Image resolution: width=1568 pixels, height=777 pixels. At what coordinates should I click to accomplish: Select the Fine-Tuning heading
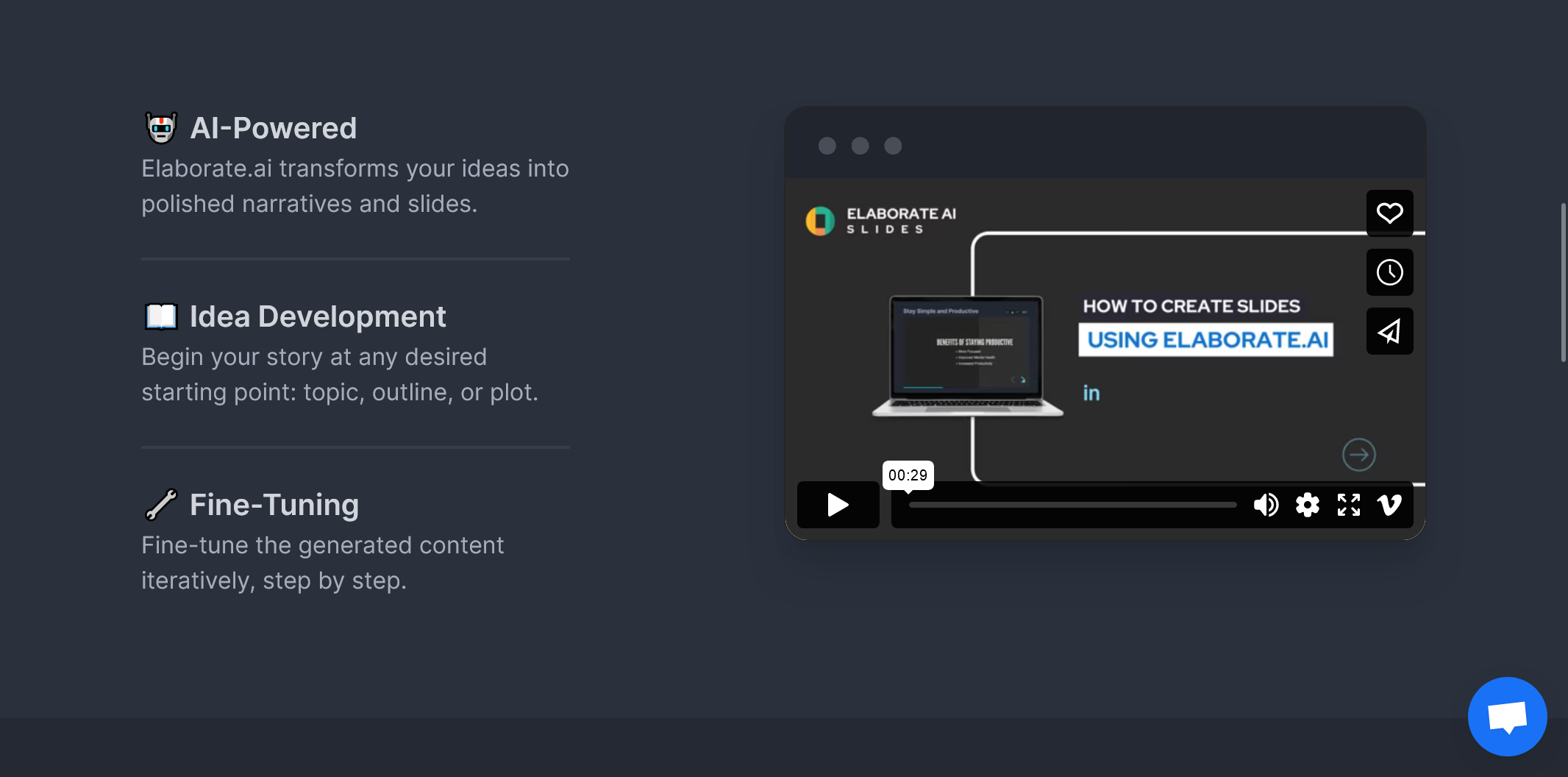[x=274, y=505]
